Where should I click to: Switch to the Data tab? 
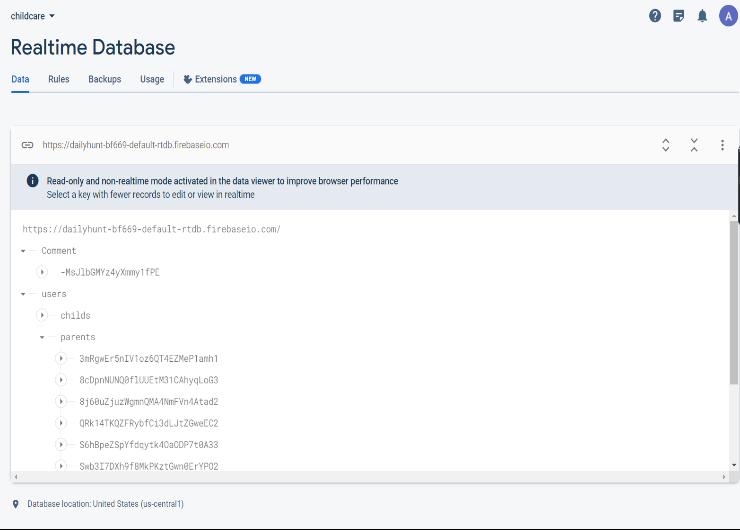pyautogui.click(x=20, y=79)
